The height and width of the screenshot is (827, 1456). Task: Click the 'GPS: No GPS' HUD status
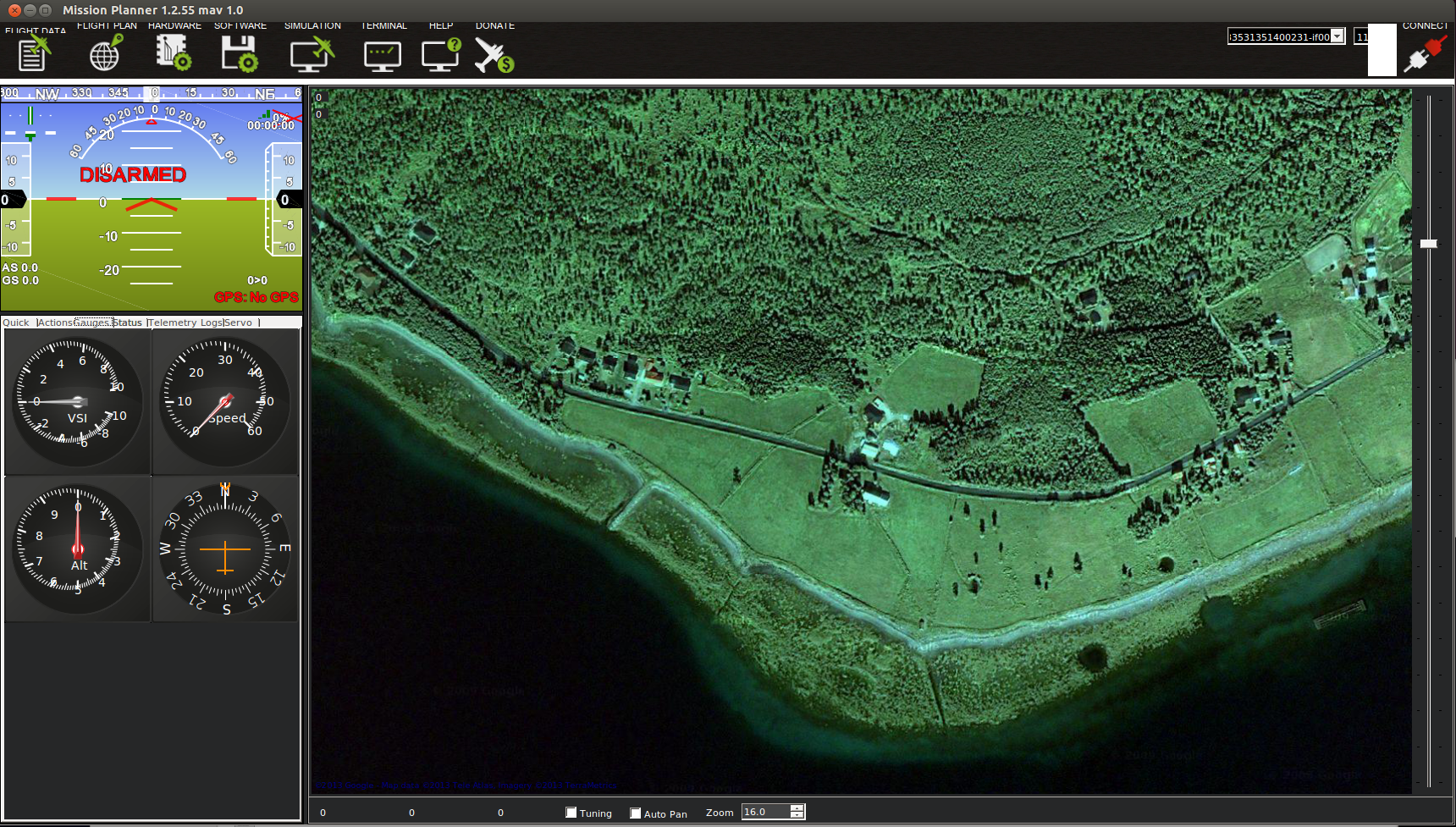tap(256, 297)
